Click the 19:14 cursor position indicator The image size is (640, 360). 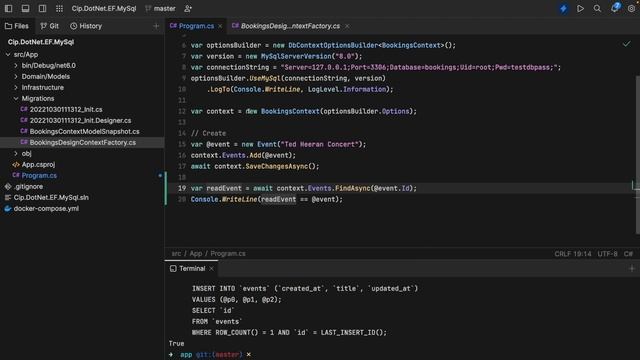coord(582,254)
